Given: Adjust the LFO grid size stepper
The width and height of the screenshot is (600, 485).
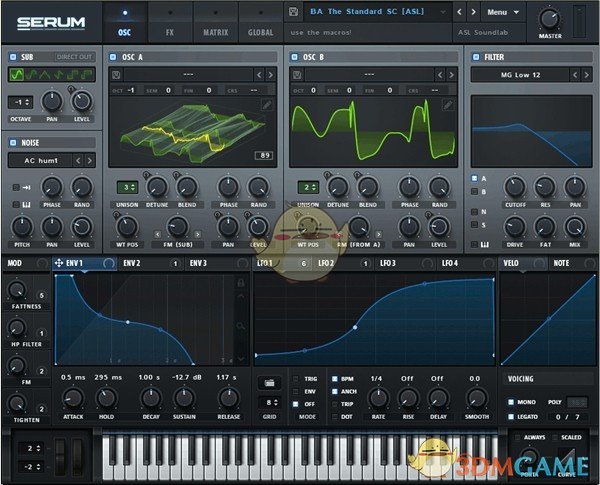Looking at the screenshot, I should tap(271, 402).
